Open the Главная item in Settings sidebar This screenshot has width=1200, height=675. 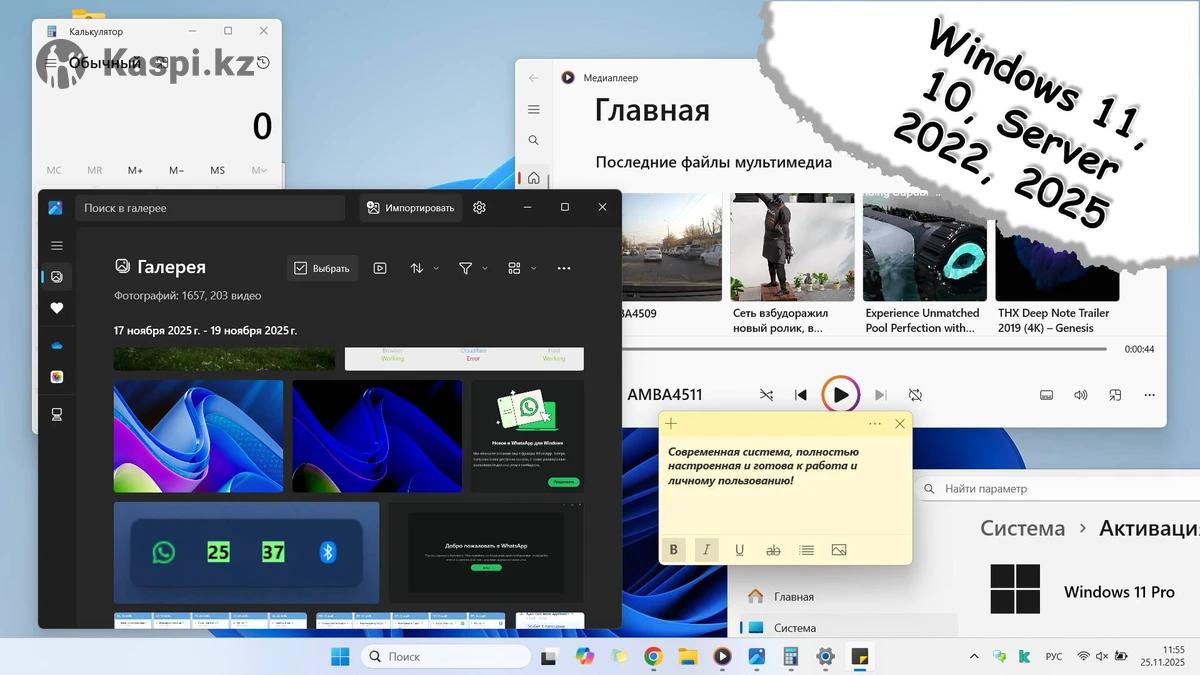coord(793,596)
